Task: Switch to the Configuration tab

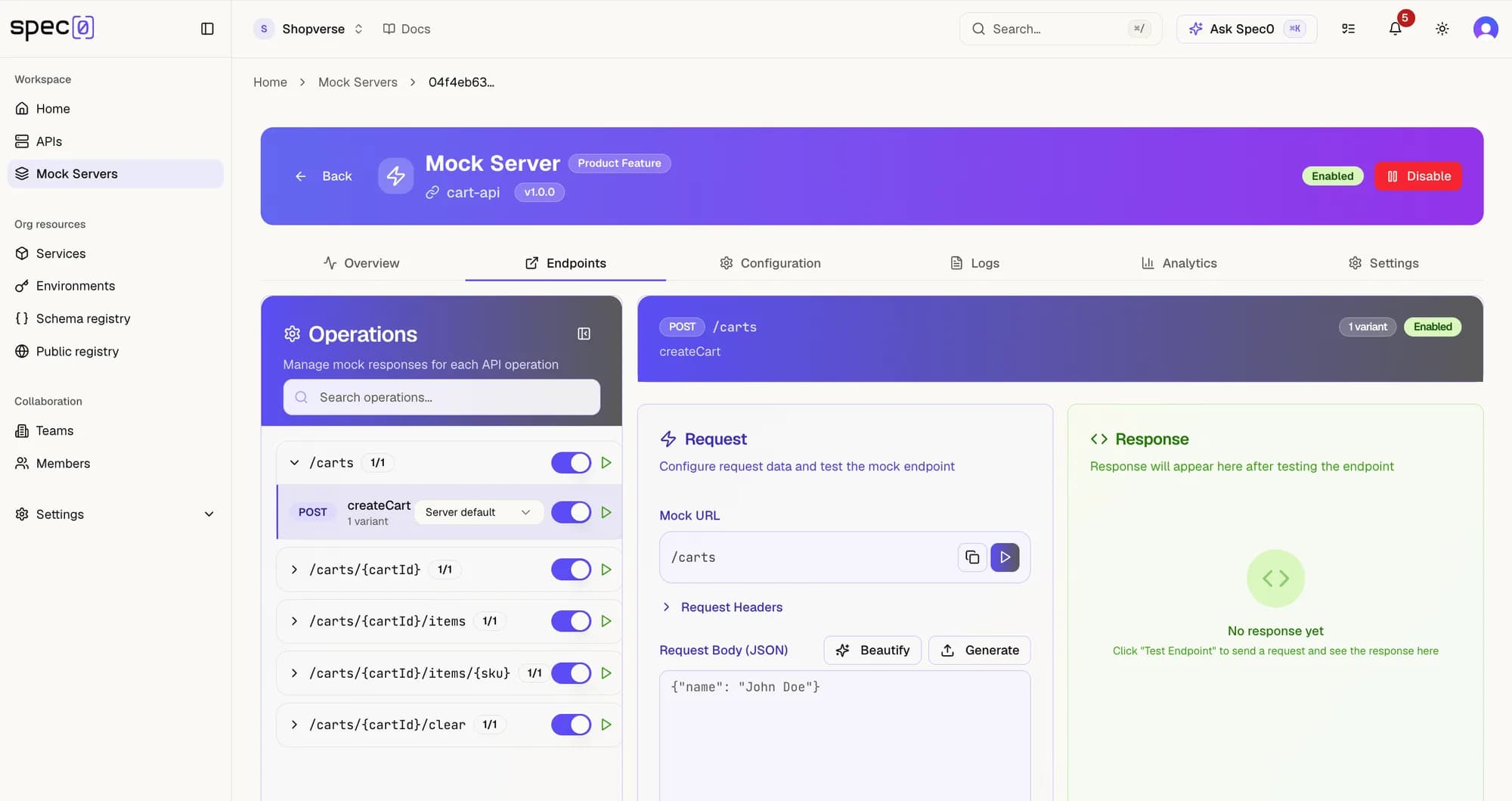Action: click(x=770, y=263)
